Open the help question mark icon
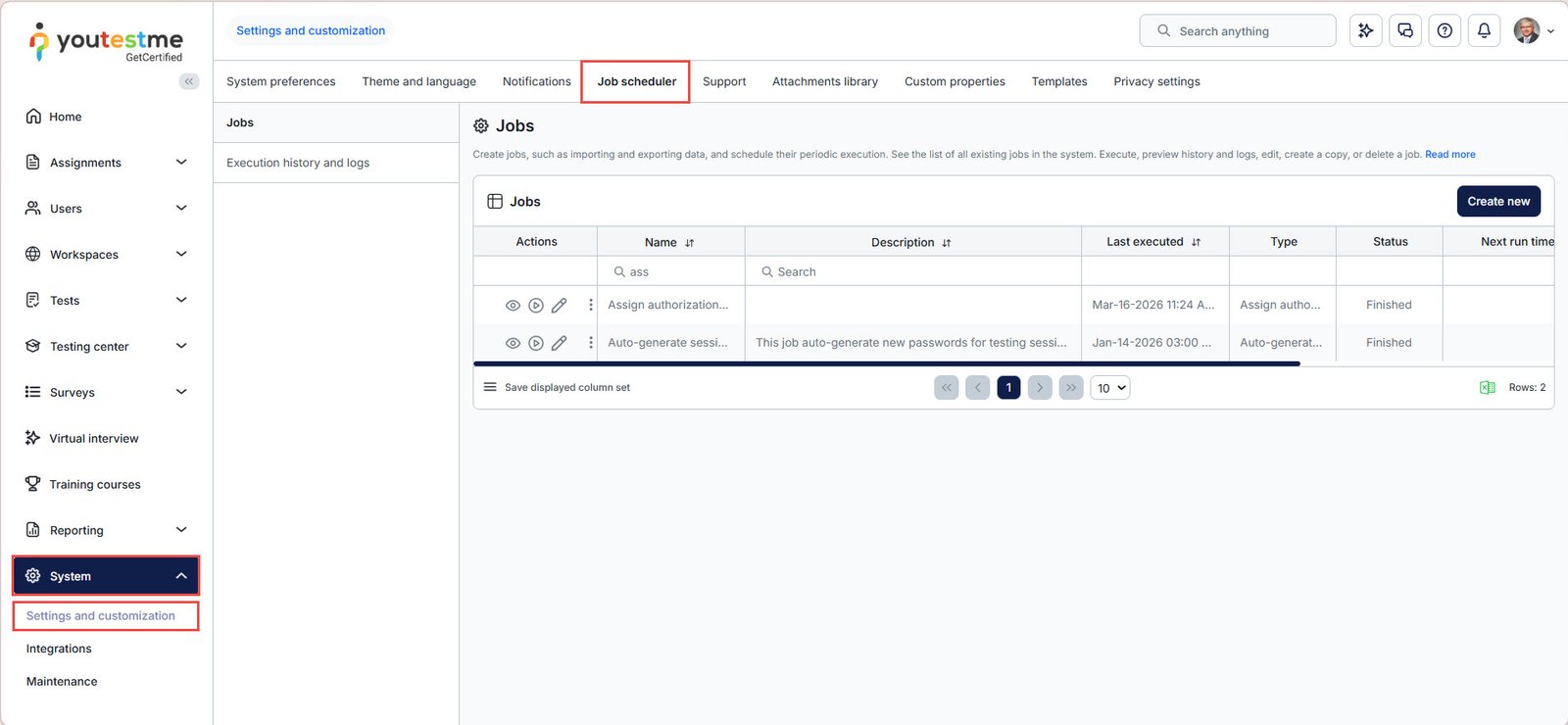The image size is (1568, 725). click(1445, 31)
